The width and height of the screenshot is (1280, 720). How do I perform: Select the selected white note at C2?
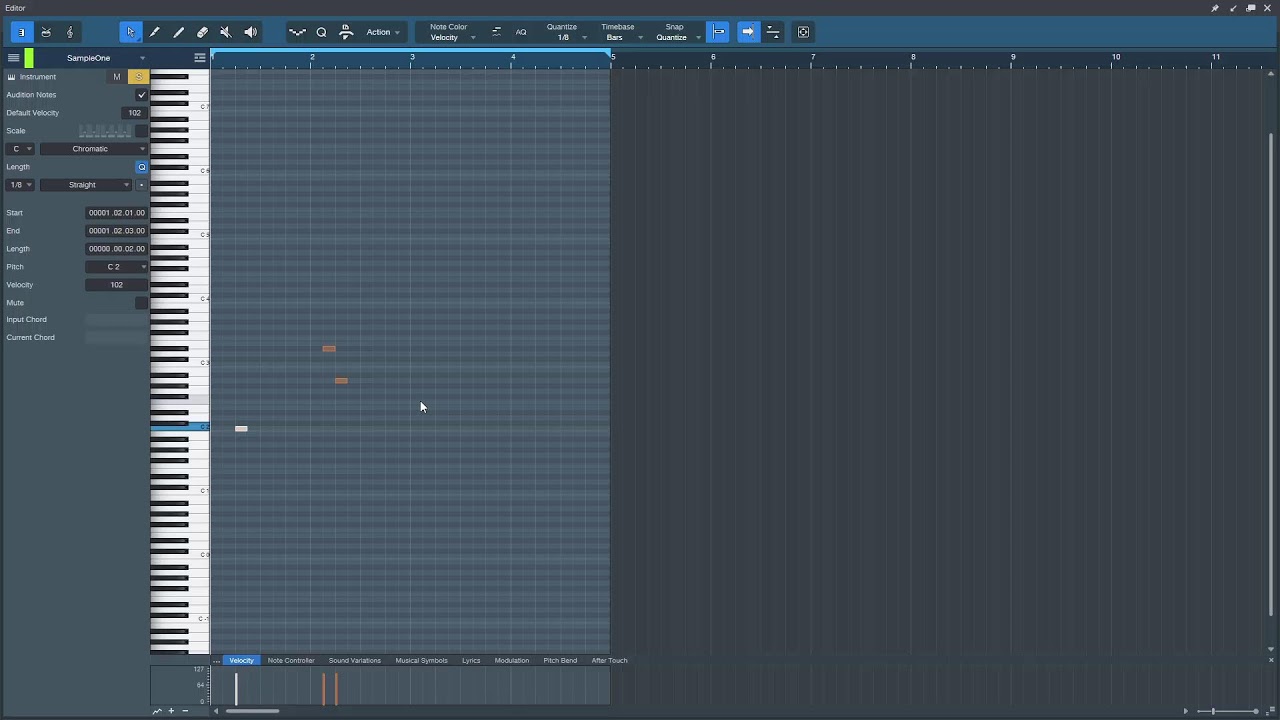tap(241, 429)
